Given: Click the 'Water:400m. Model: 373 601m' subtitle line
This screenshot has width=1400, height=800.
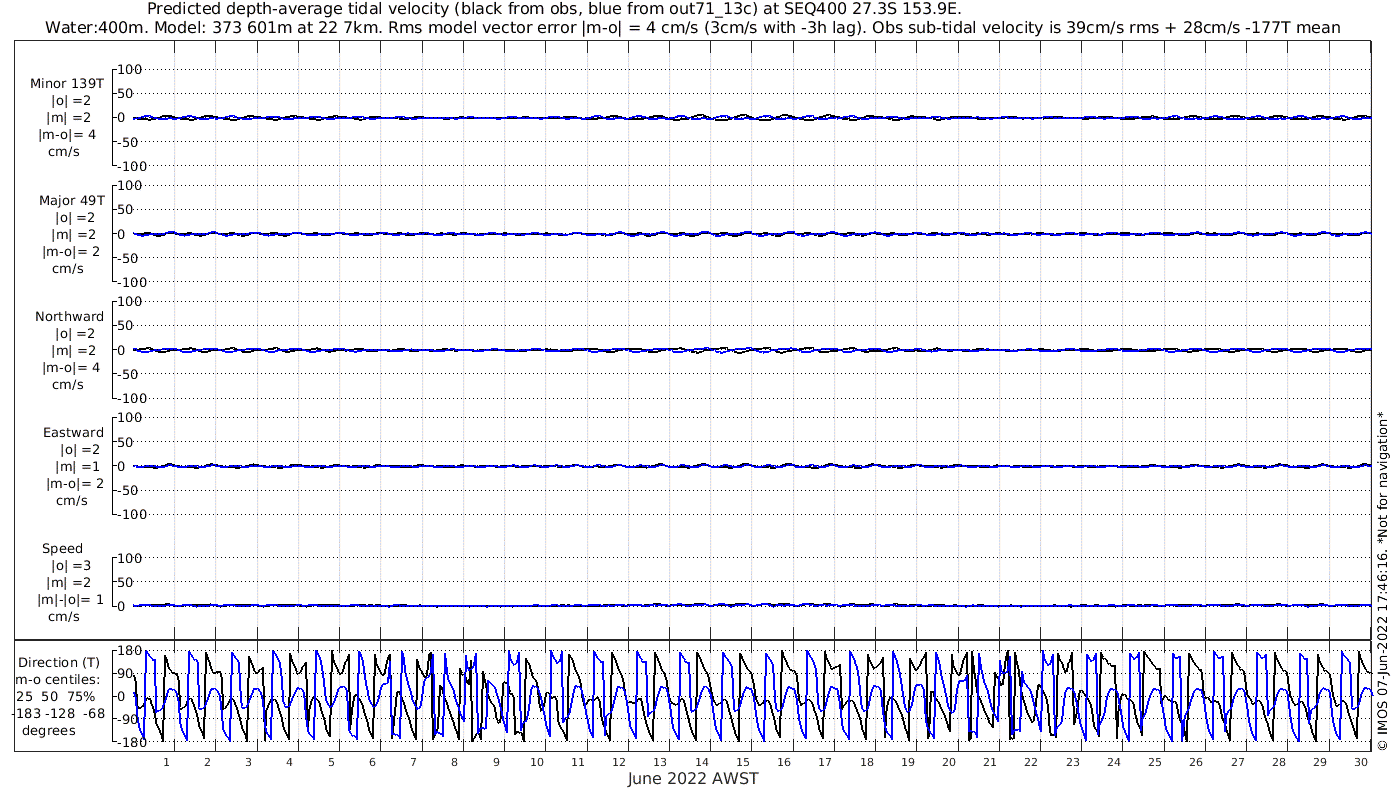Looking at the screenshot, I should click(x=693, y=27).
